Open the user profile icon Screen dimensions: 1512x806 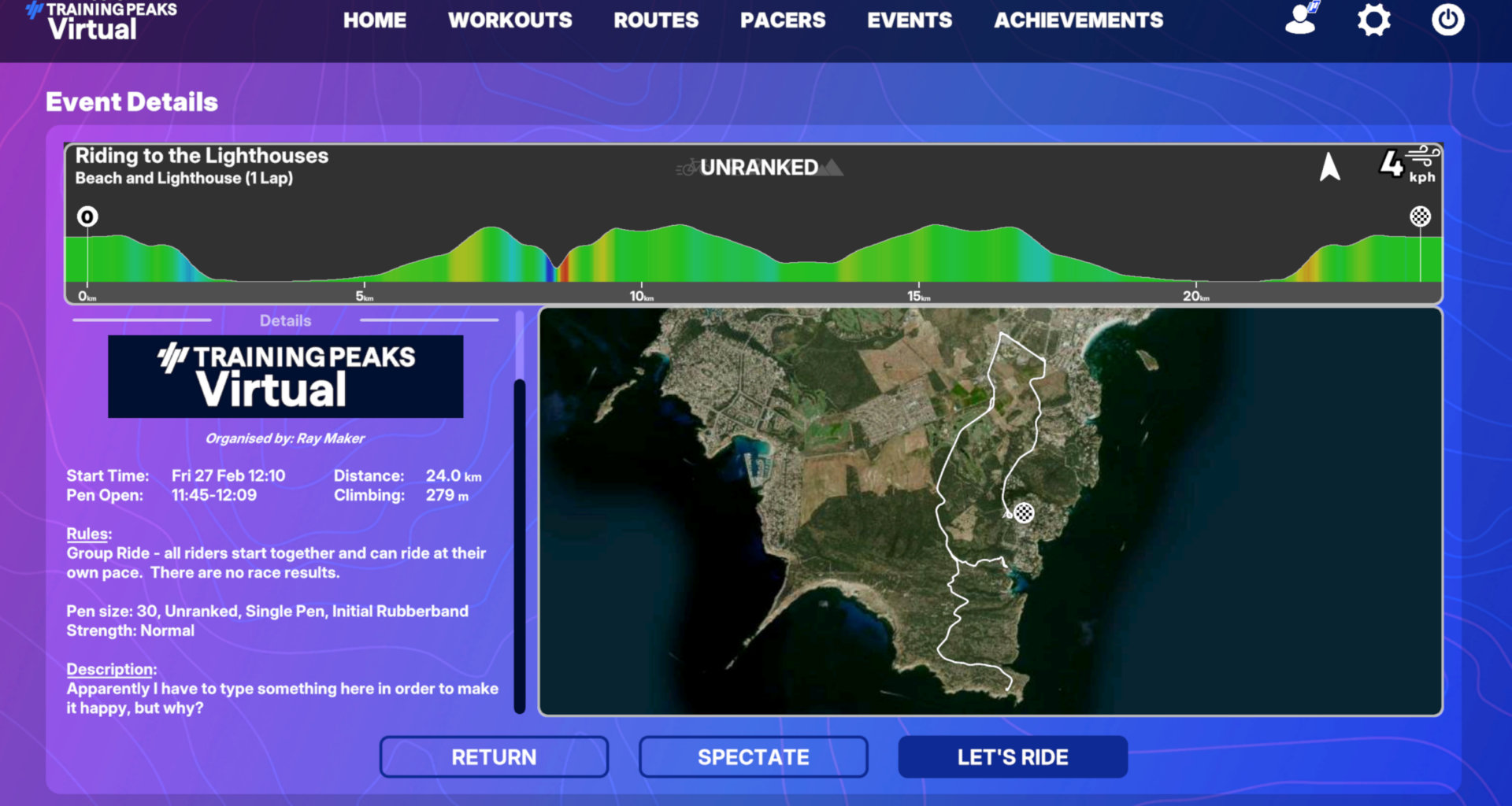[1299, 20]
